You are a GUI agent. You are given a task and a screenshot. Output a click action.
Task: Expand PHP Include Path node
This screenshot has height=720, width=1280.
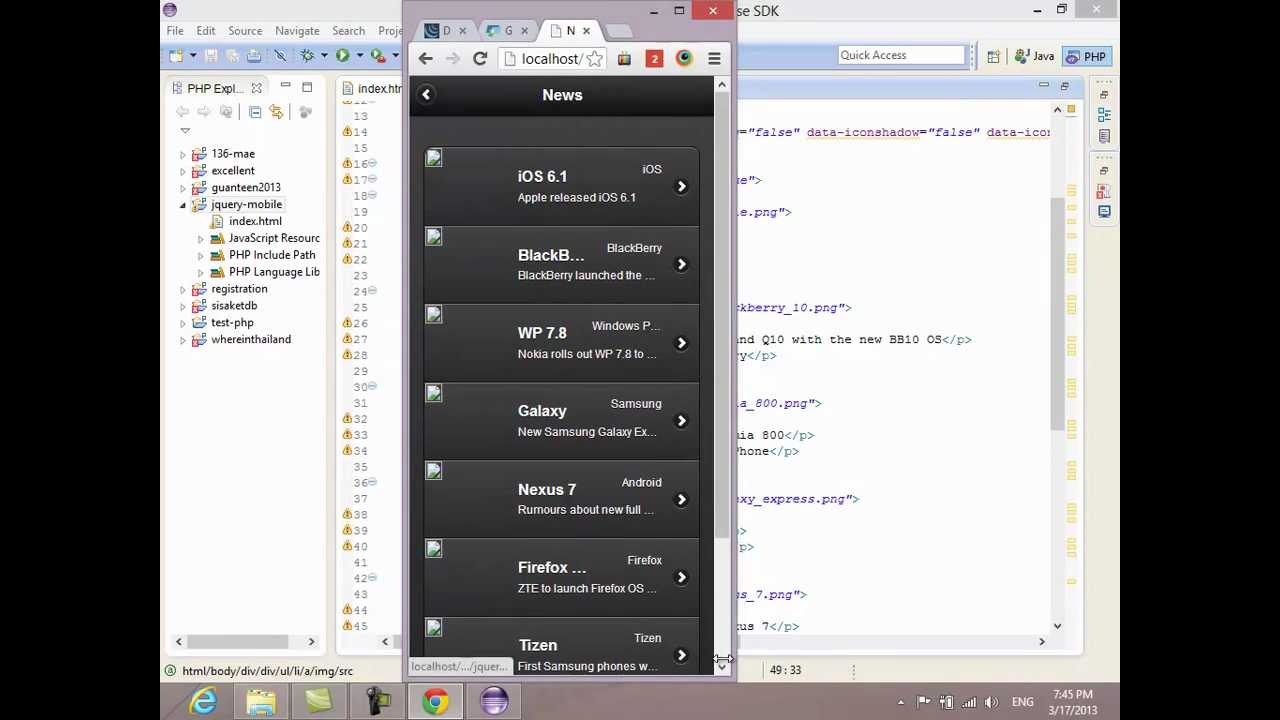point(200,256)
